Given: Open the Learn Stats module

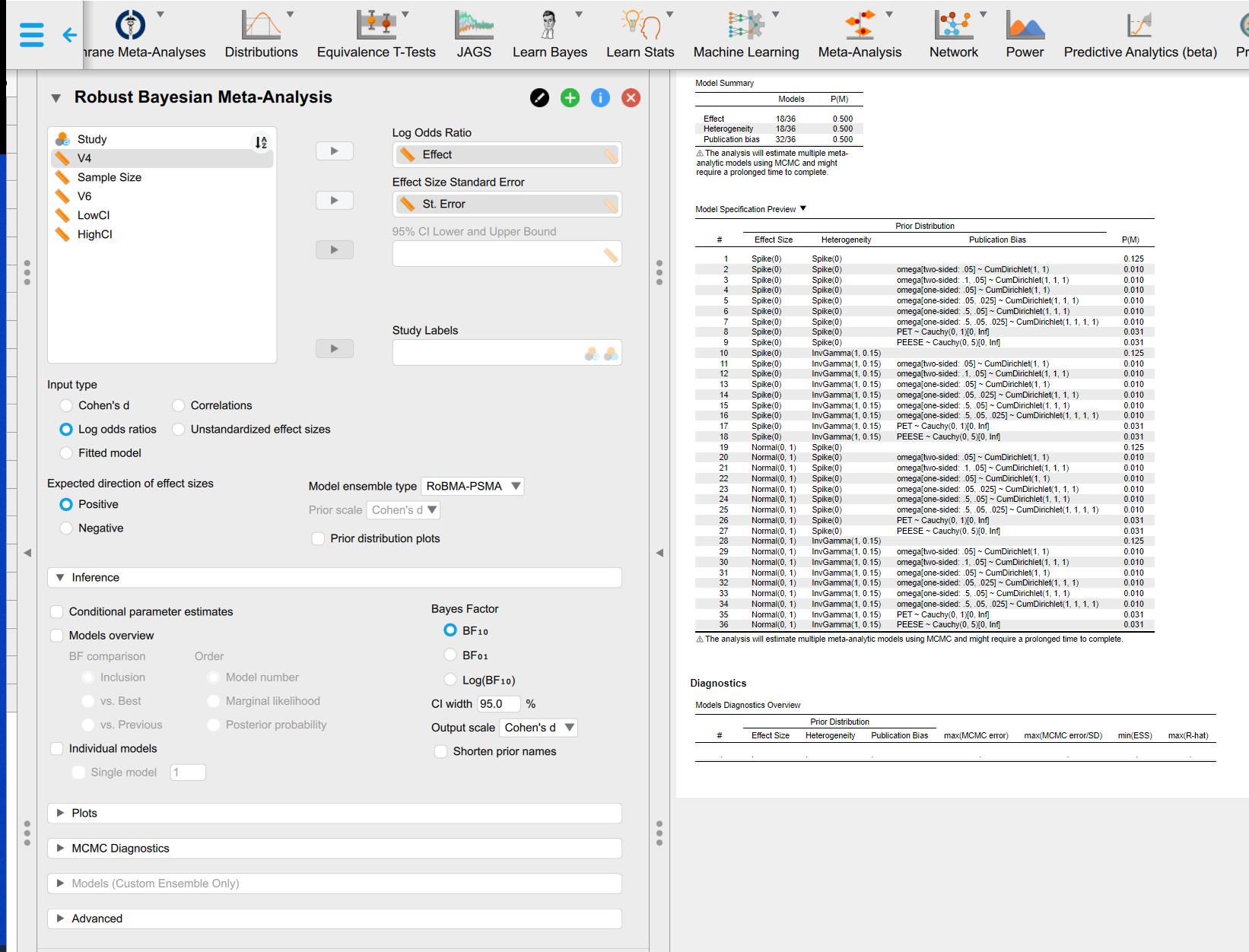Looking at the screenshot, I should (640, 34).
